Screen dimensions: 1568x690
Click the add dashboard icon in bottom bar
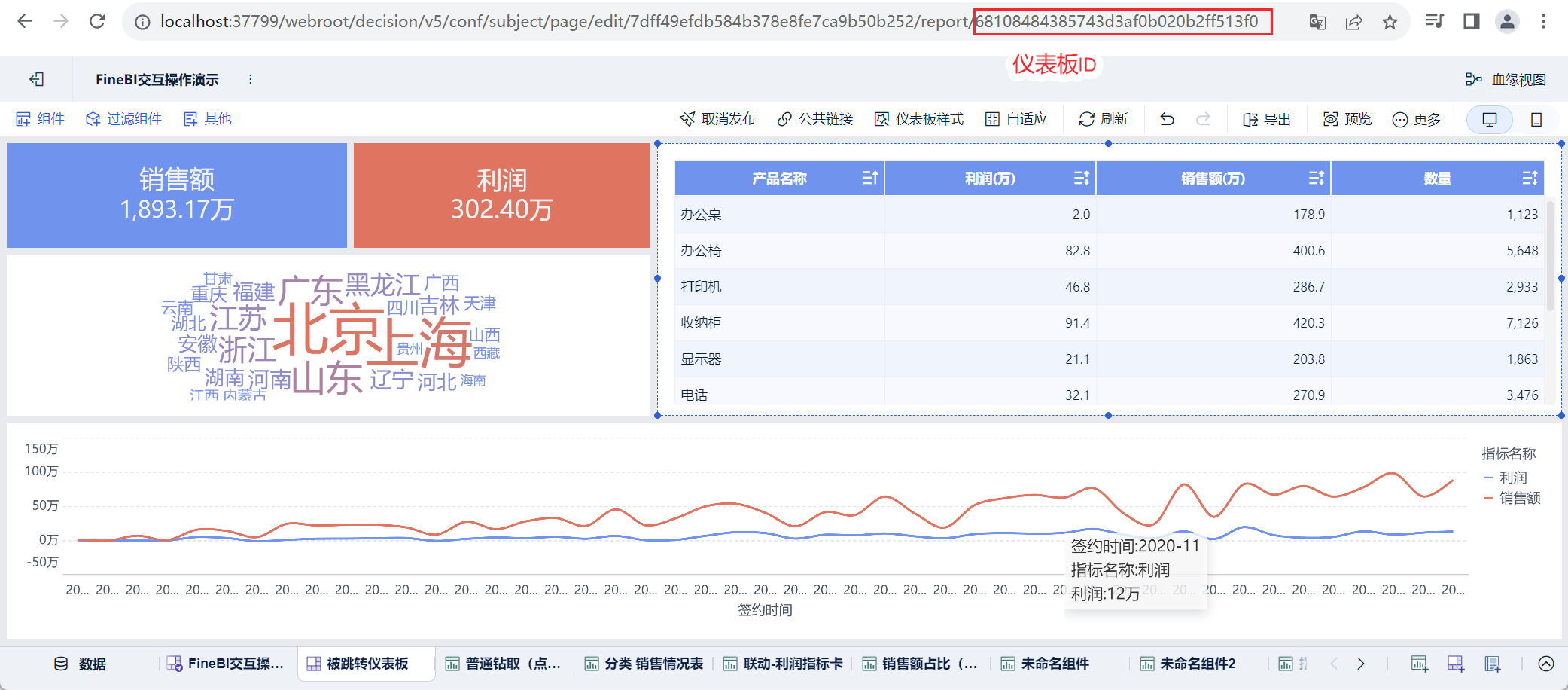pyautogui.click(x=1456, y=664)
